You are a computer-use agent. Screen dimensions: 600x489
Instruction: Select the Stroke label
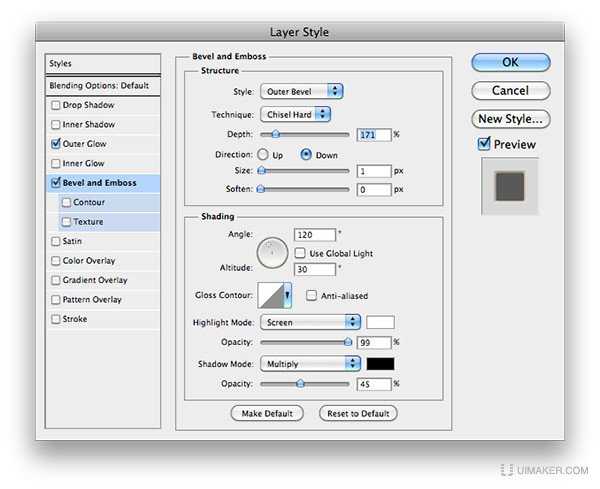point(75,319)
